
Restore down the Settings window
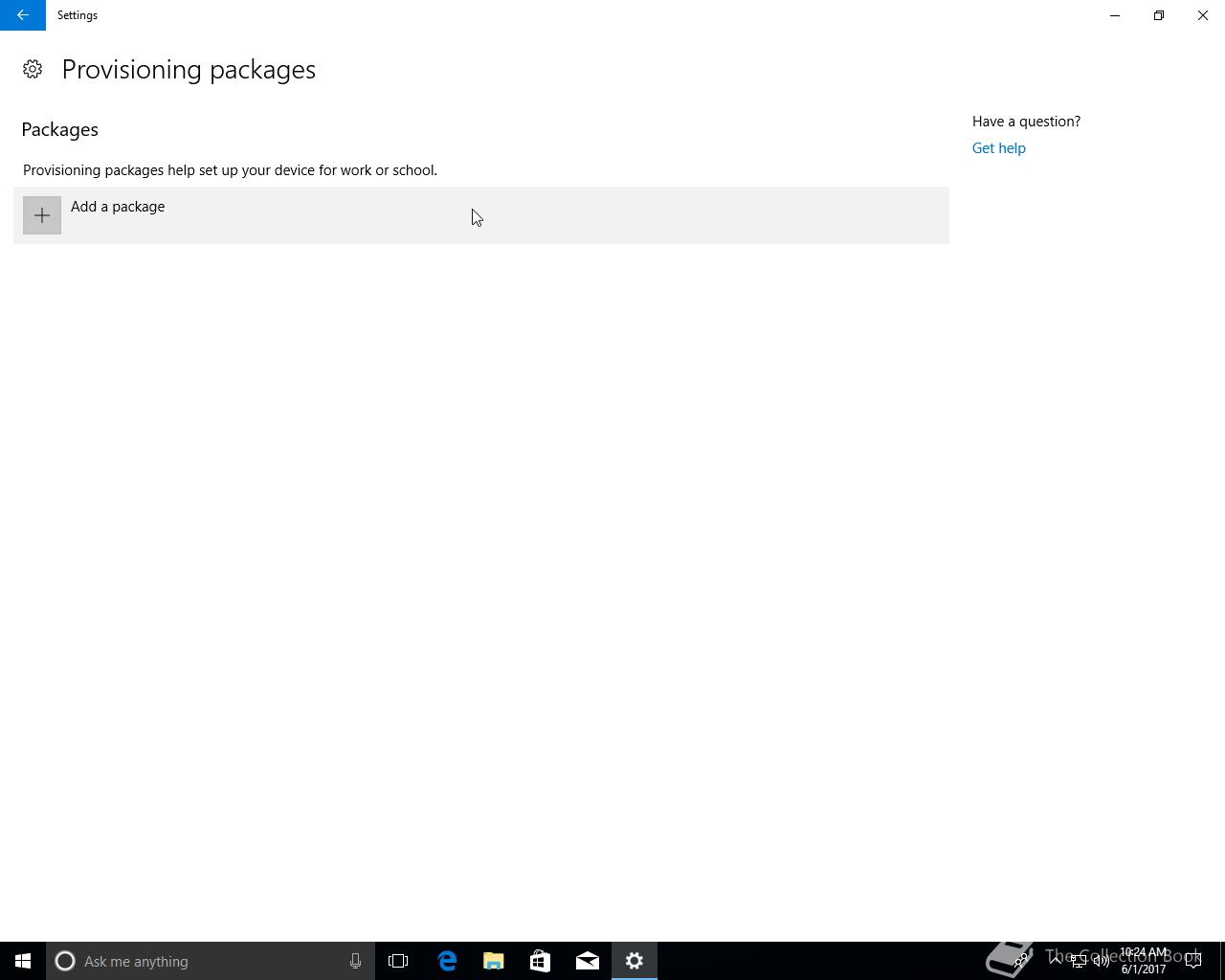point(1159,15)
